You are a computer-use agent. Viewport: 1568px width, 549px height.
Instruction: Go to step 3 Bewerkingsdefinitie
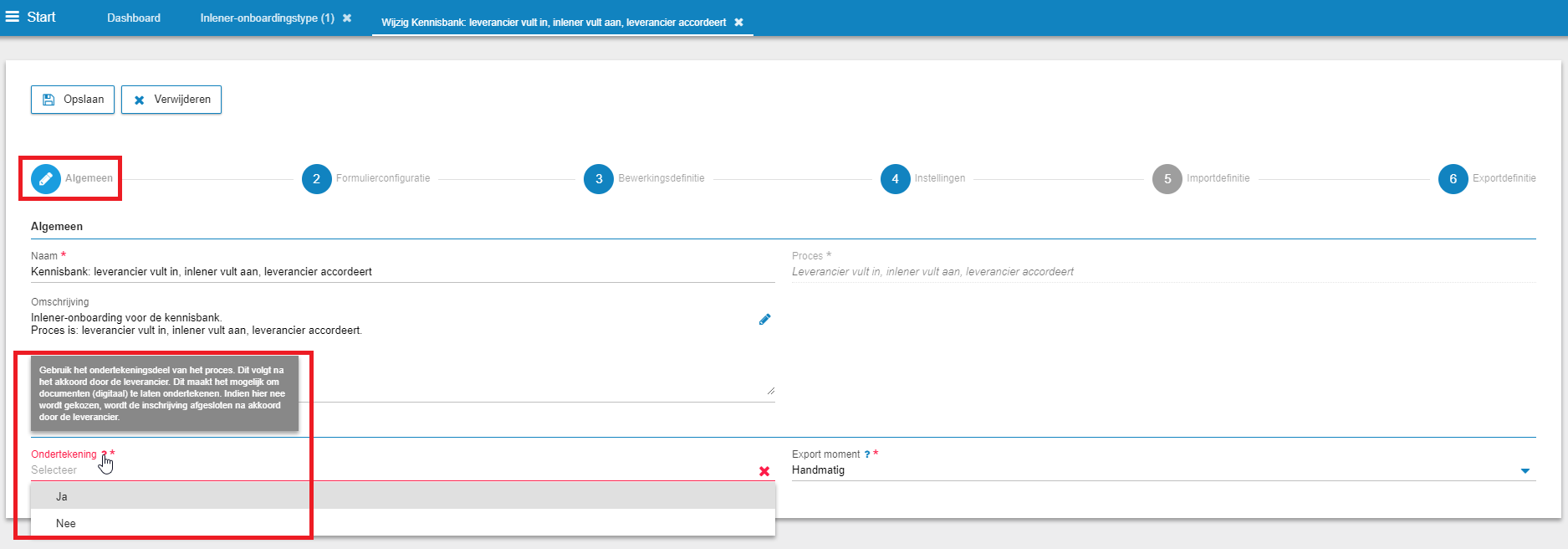click(599, 178)
